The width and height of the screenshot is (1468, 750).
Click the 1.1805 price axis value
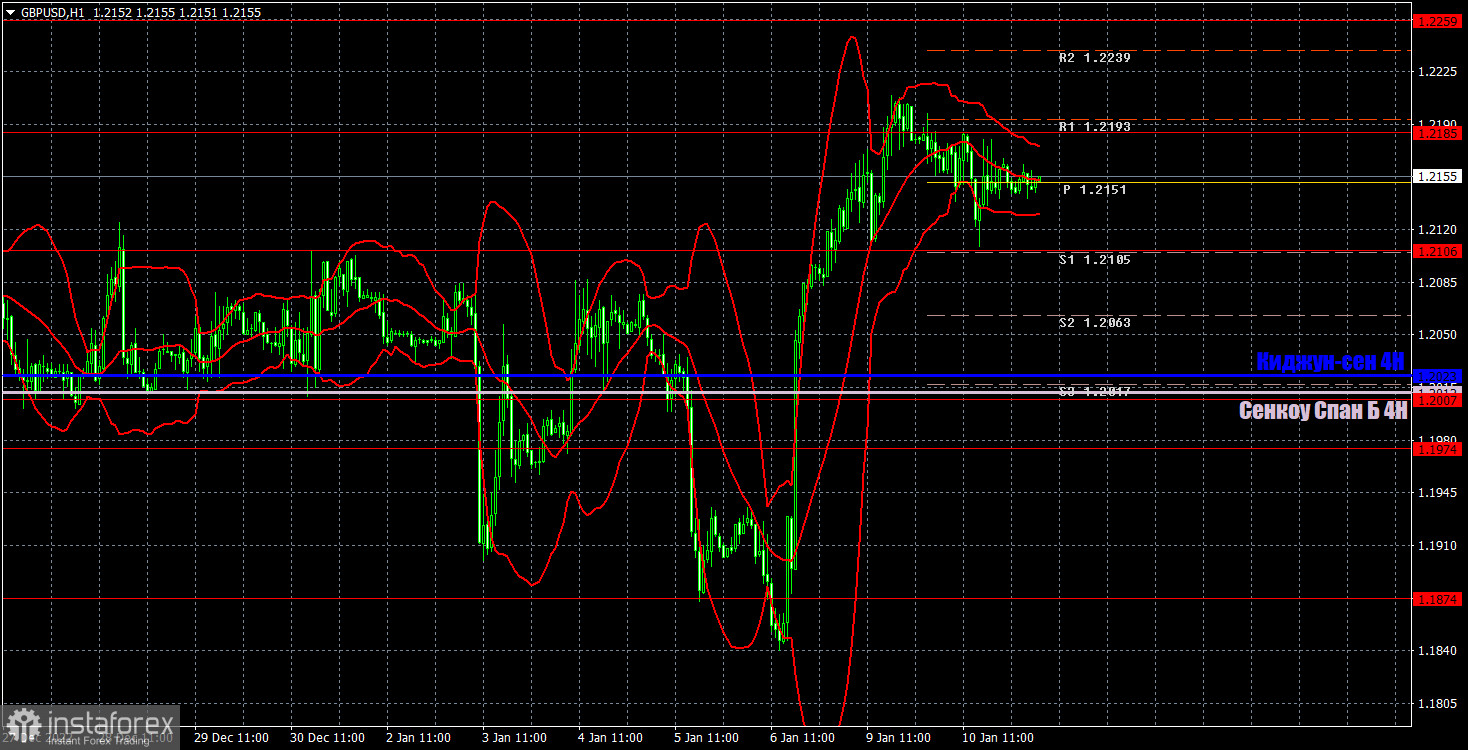click(1437, 704)
